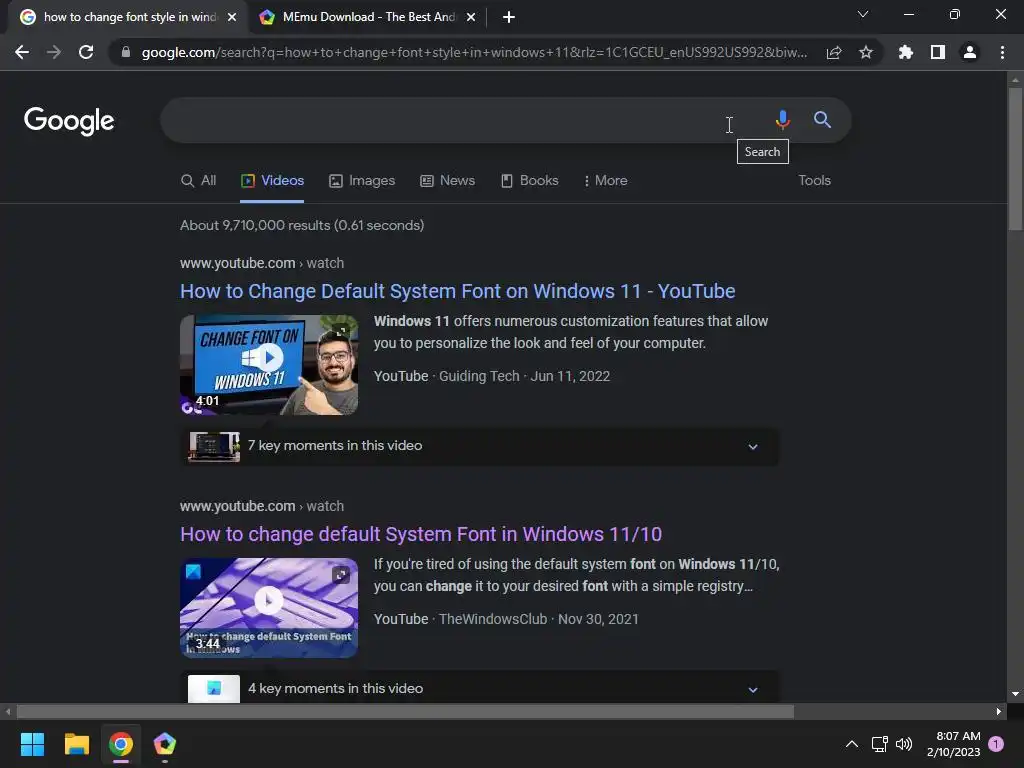Switch to News results
The width and height of the screenshot is (1024, 768).
pos(447,181)
